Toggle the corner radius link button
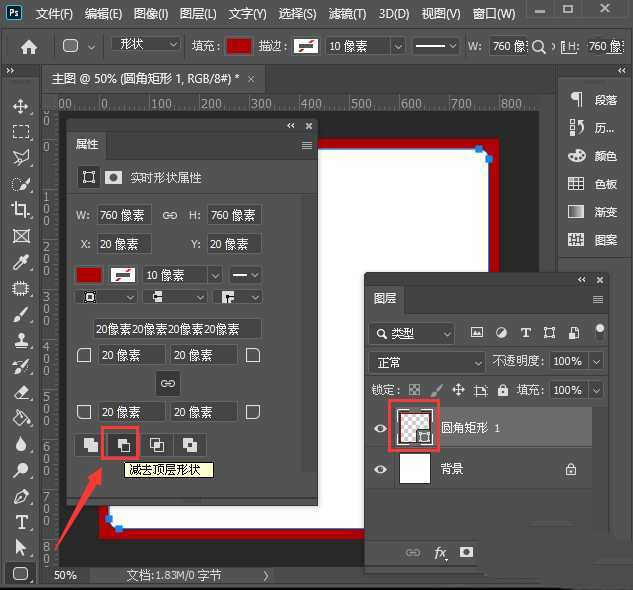Screen dimensions: 633x590 168,383
